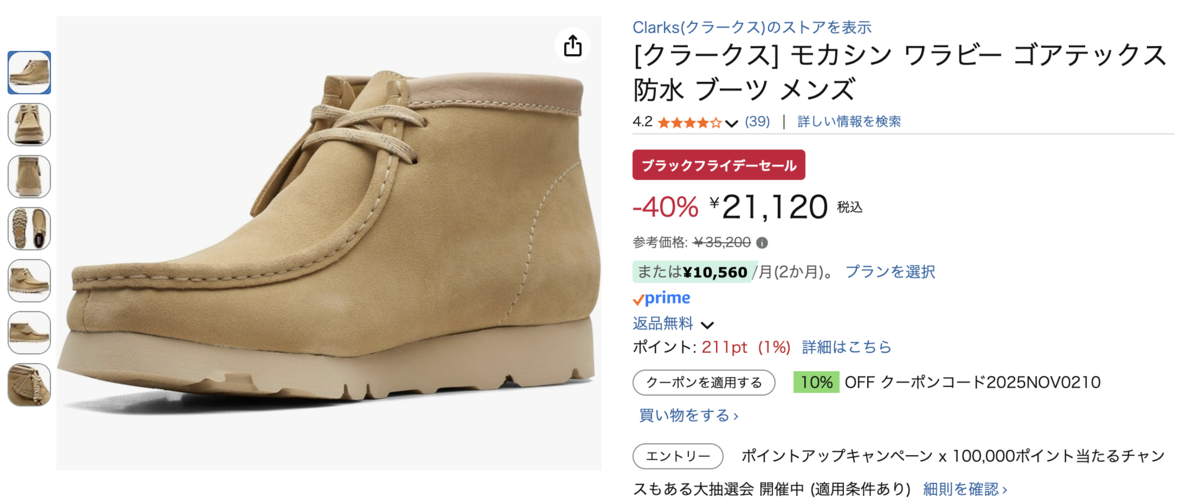Viewport: 1200px width, 504px height.
Task: Show the last close-up detail thumbnail
Action: pyautogui.click(x=29, y=384)
